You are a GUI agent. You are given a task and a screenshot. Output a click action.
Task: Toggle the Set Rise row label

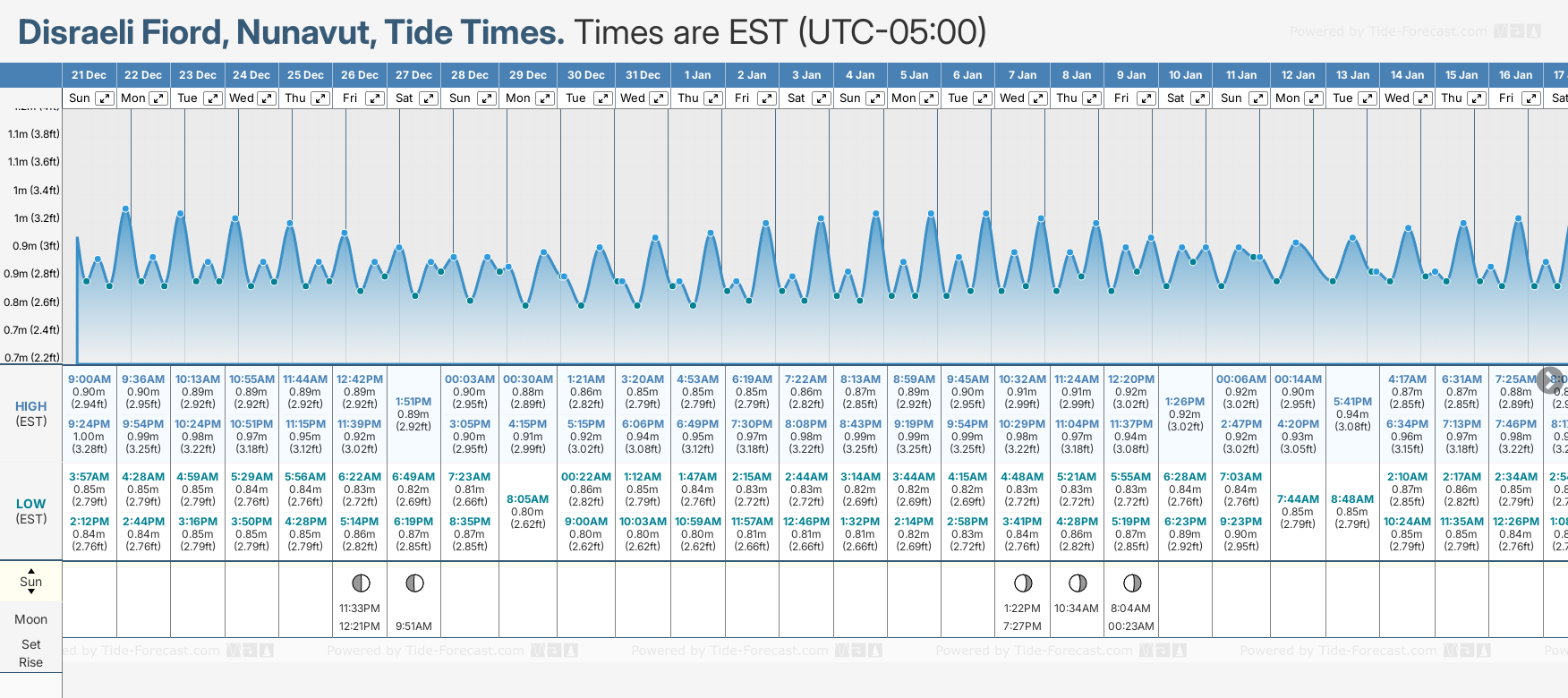pos(31,653)
